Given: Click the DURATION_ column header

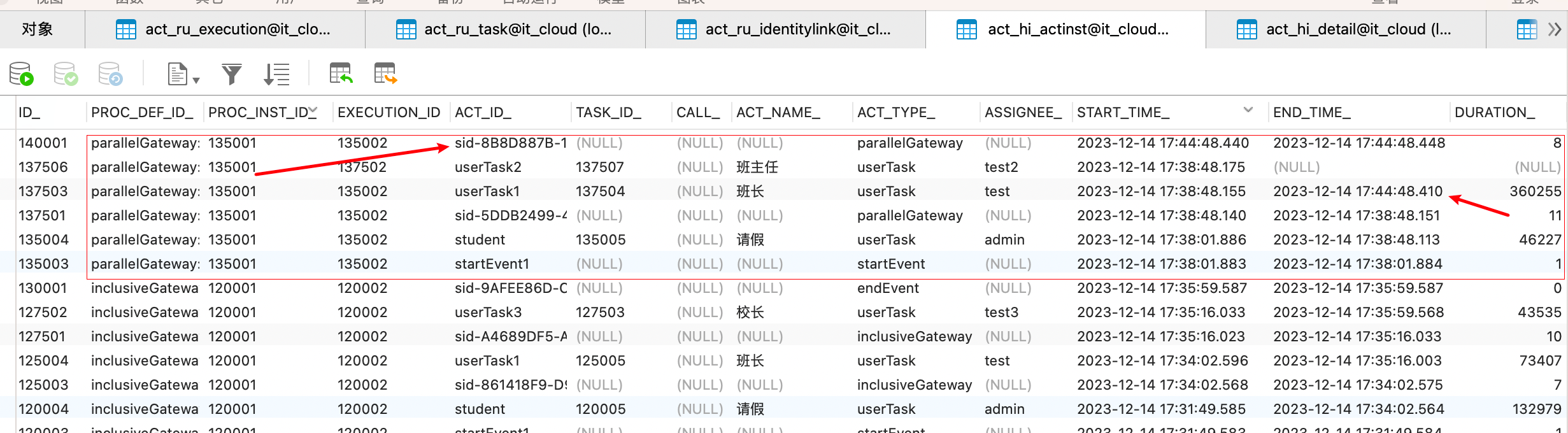Looking at the screenshot, I should tap(1494, 113).
